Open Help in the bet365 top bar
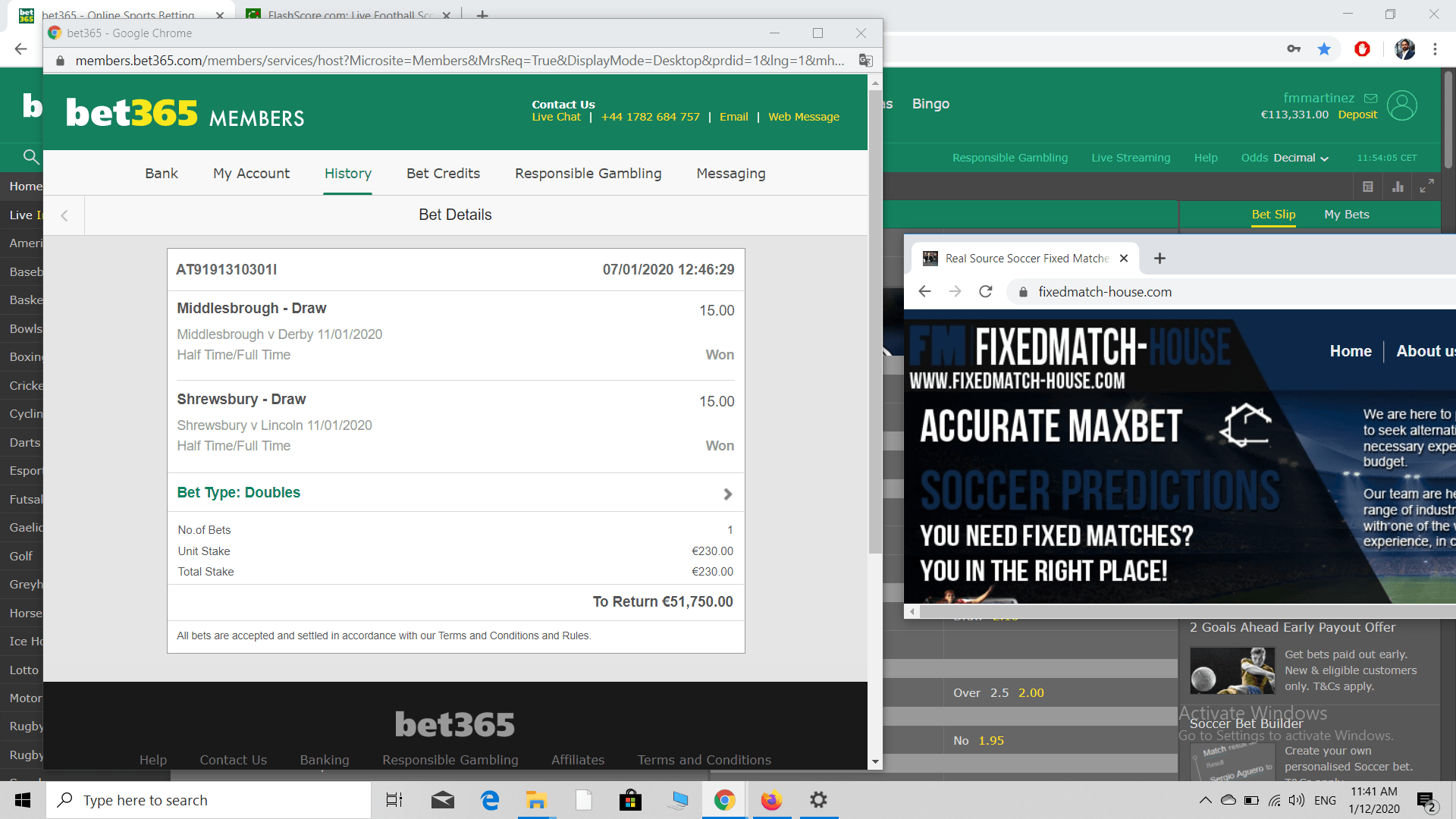 tap(1206, 158)
